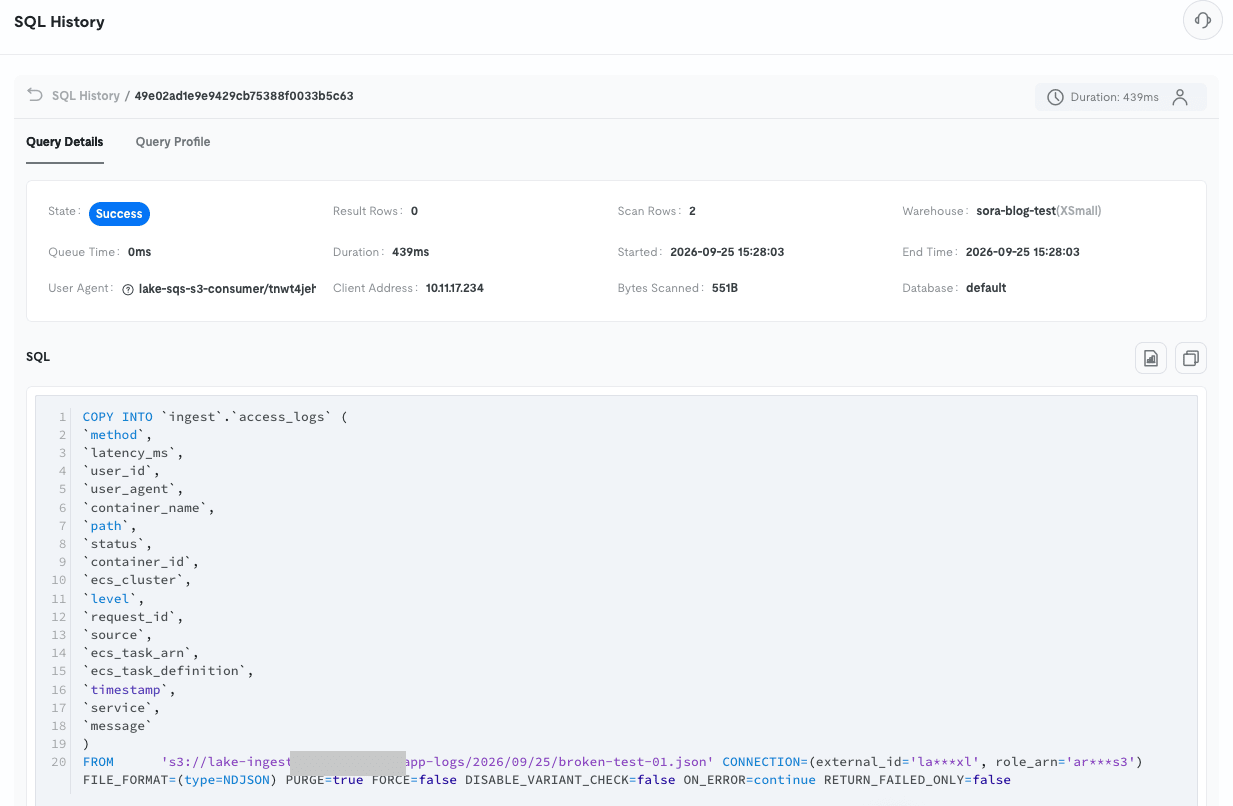Copy the SQL with the copy icon
The height and width of the screenshot is (806, 1233).
coord(1191,358)
